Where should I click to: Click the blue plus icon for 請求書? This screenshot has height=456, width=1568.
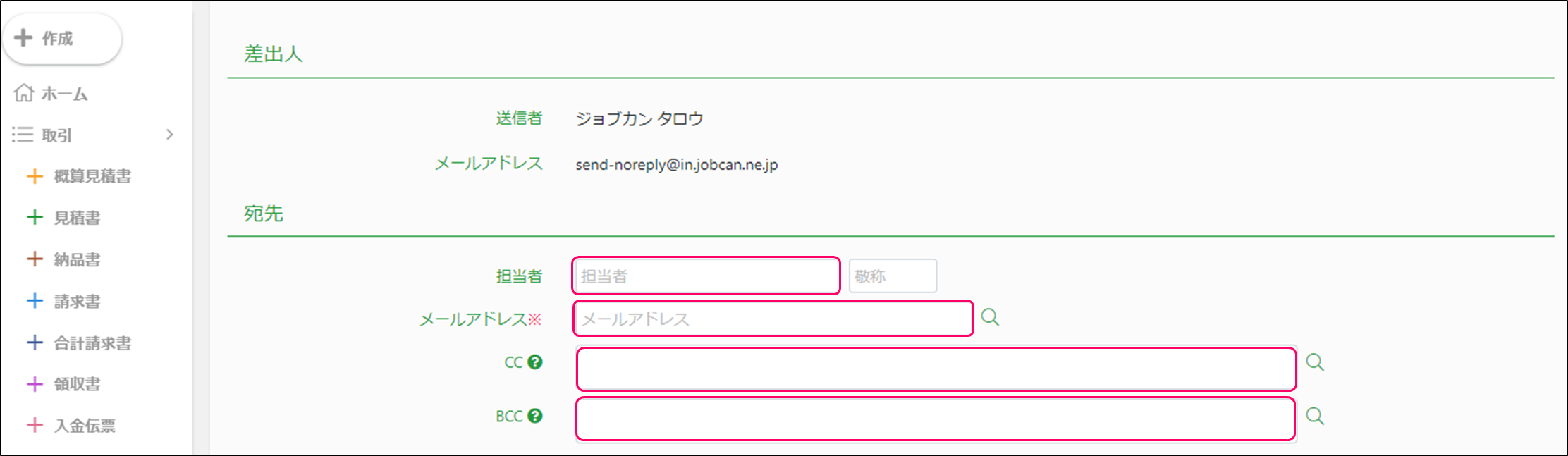35,301
